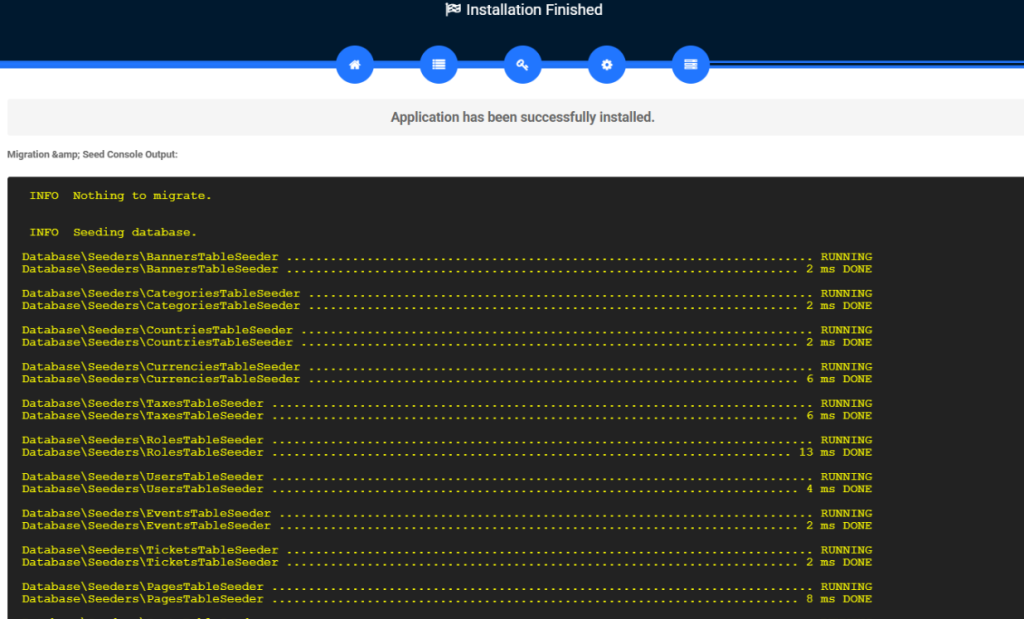Click the checkered flag icon in header

(453, 10)
